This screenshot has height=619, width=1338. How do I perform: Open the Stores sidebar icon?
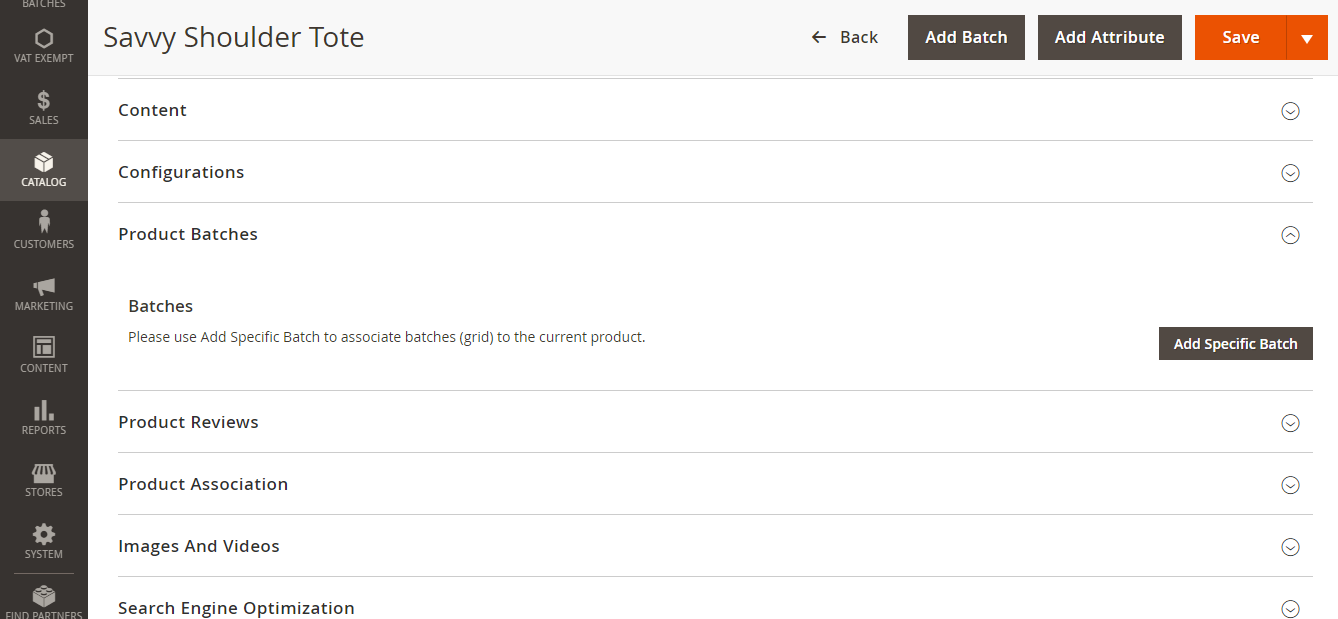(x=43, y=473)
